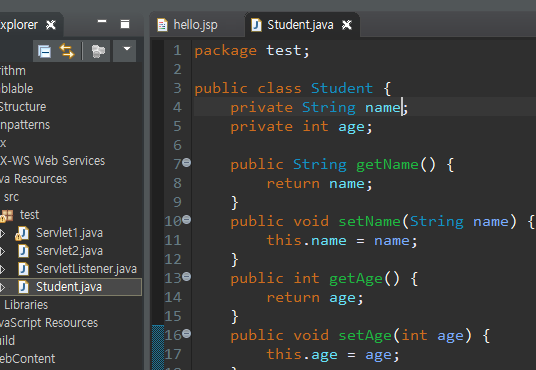Expand the Student.java tree node
Screen dimensions: 536x370
click(x=2, y=287)
